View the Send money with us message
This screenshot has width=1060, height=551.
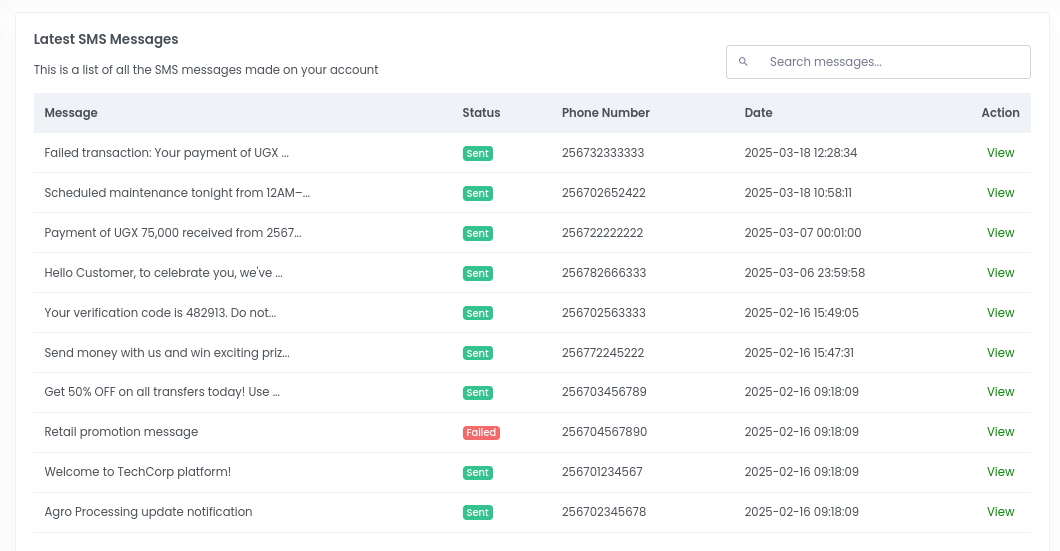point(1000,352)
